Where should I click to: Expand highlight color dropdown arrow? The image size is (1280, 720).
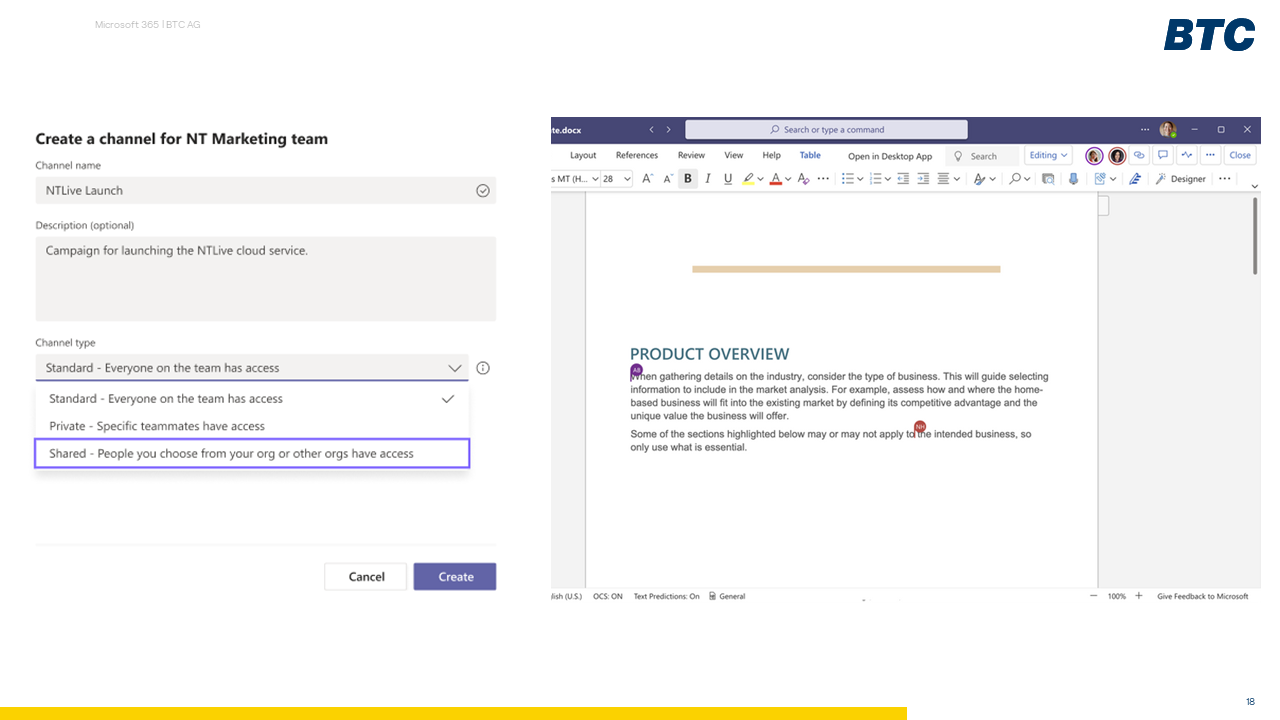(761, 180)
